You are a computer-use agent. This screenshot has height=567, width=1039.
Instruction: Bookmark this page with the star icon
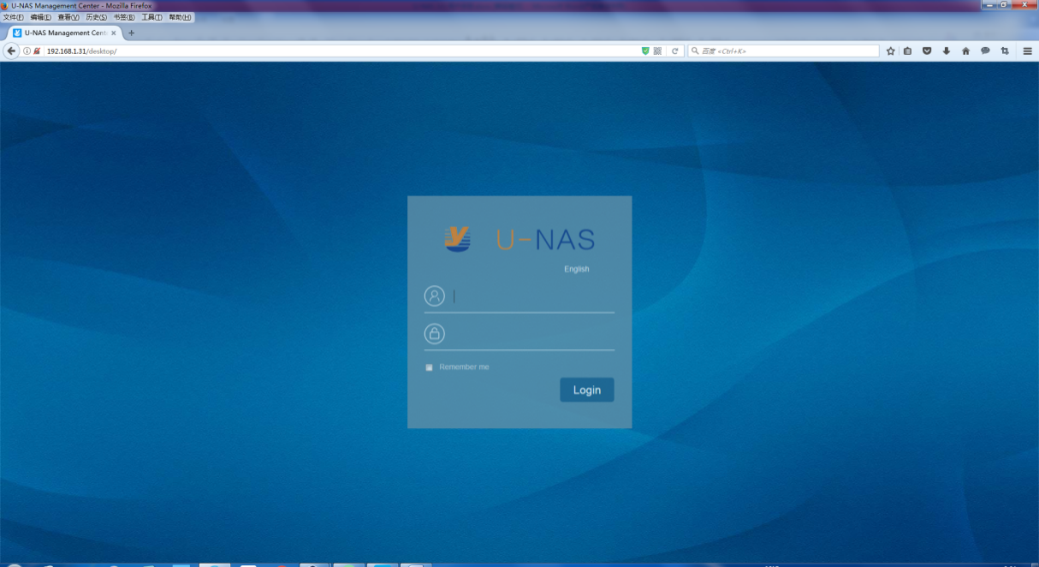(x=891, y=51)
